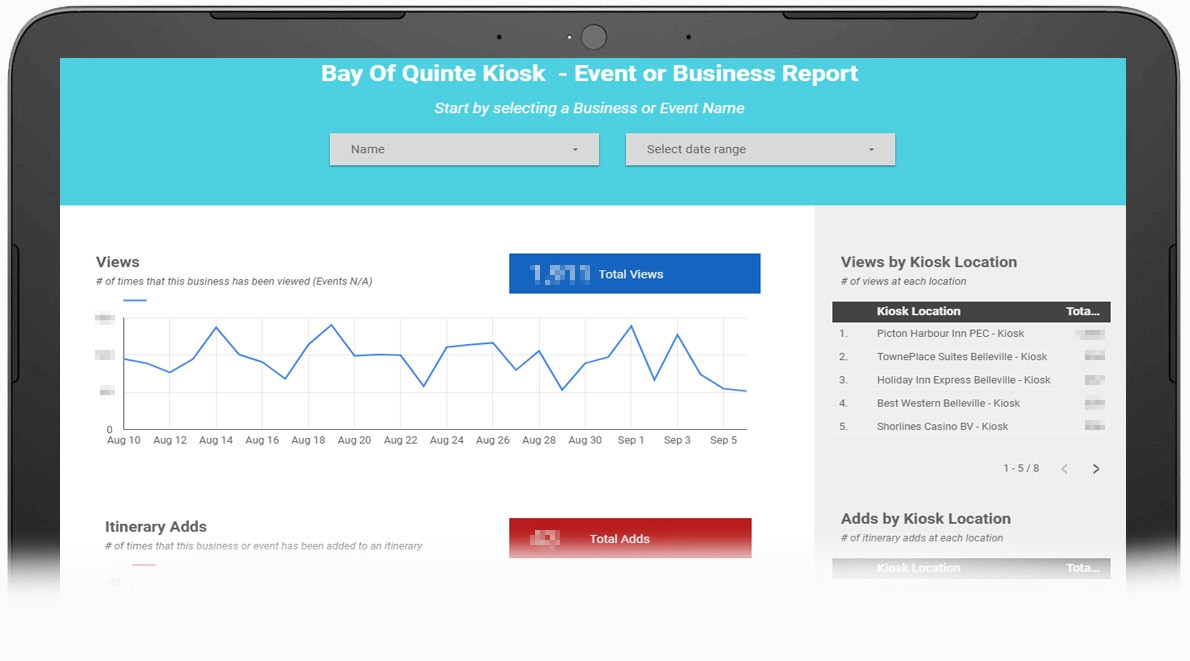Click the Sep 5 axis label
This screenshot has height=661, width=1190.
click(x=723, y=440)
